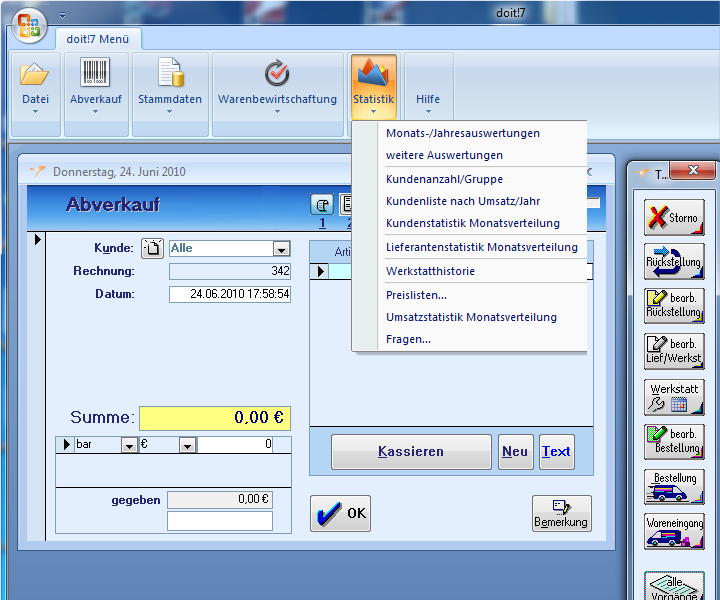Click the Neu button

click(515, 452)
